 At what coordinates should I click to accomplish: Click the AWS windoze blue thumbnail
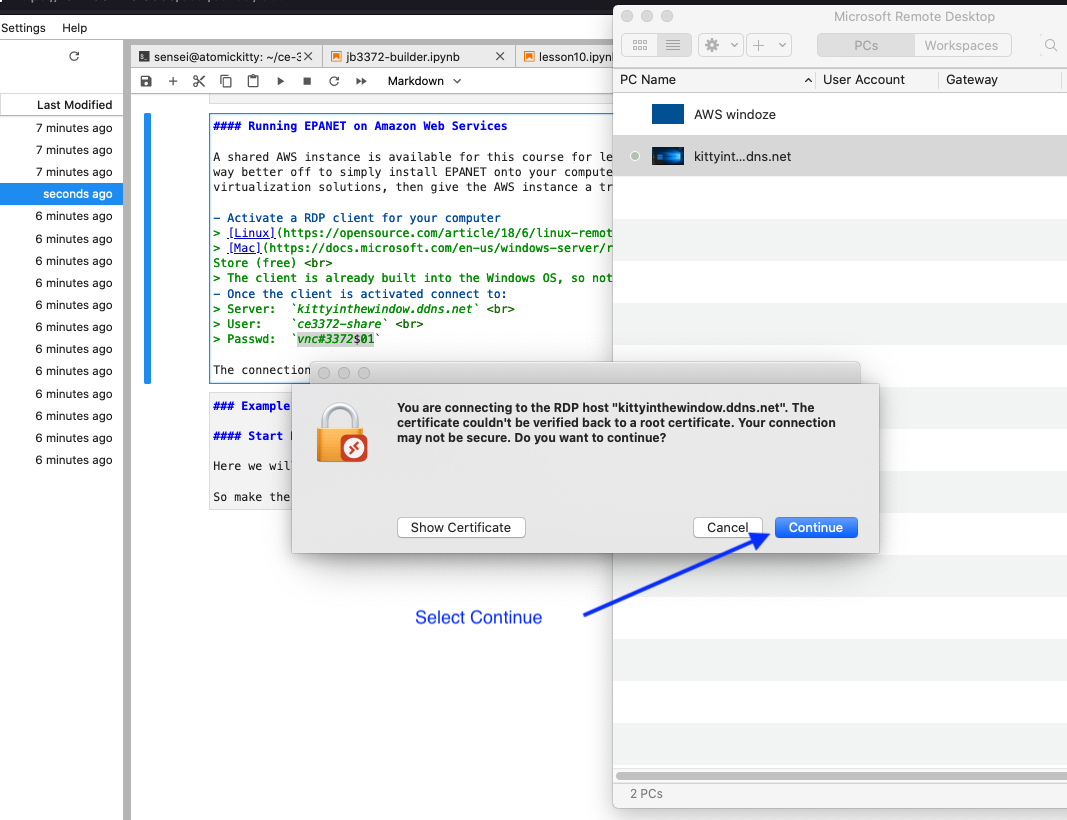668,114
